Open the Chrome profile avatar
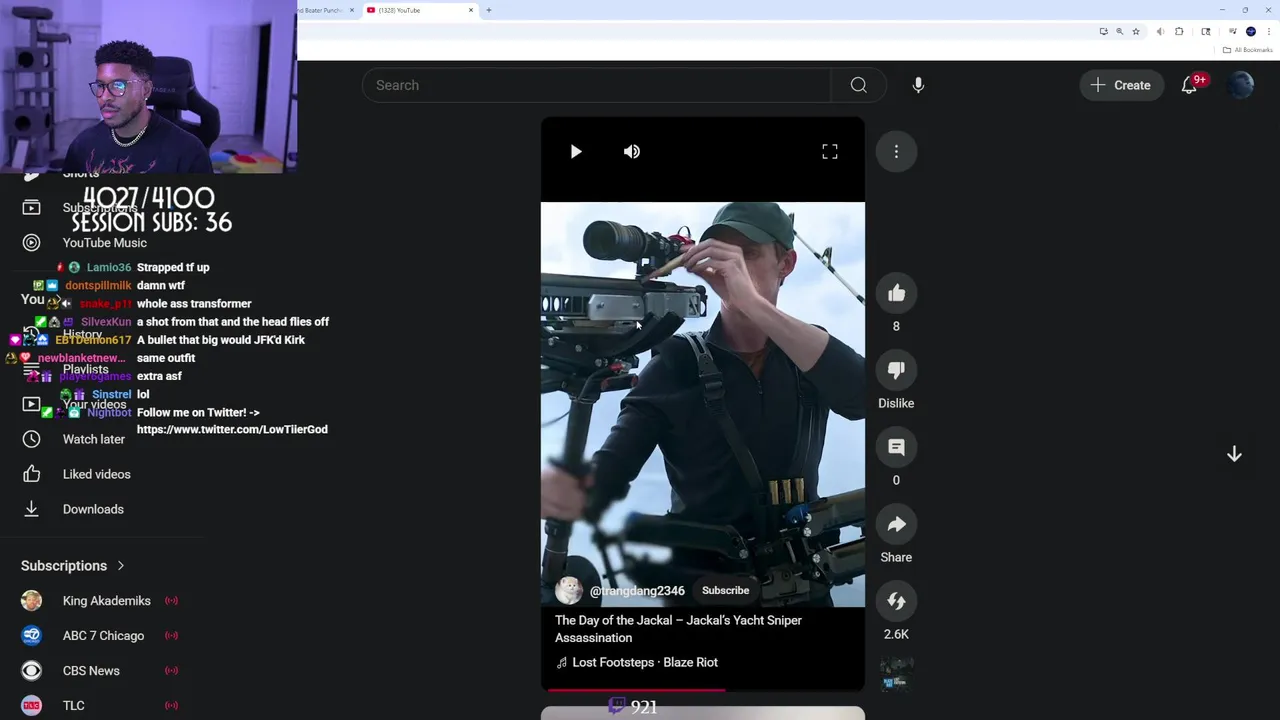This screenshot has width=1280, height=720. point(1251,31)
